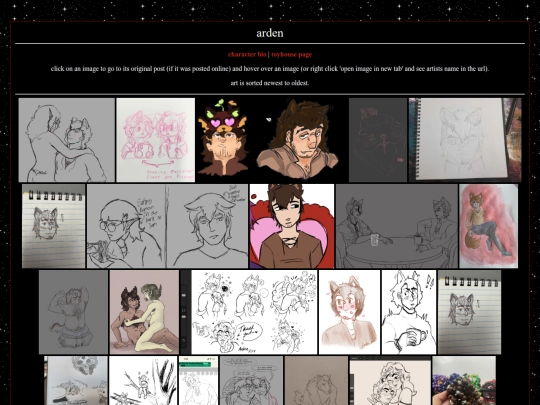
Task: Open the grey flexing figure sketch
Action: [73, 312]
